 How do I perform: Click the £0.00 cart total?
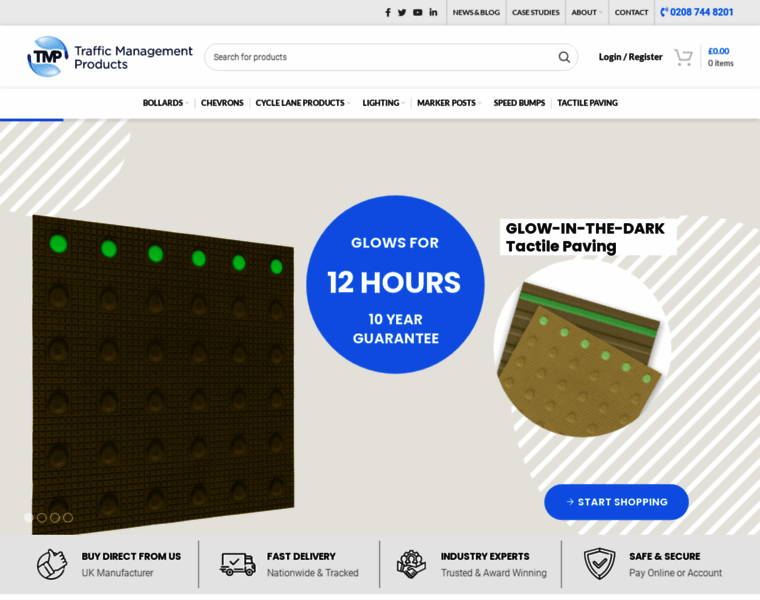click(718, 51)
